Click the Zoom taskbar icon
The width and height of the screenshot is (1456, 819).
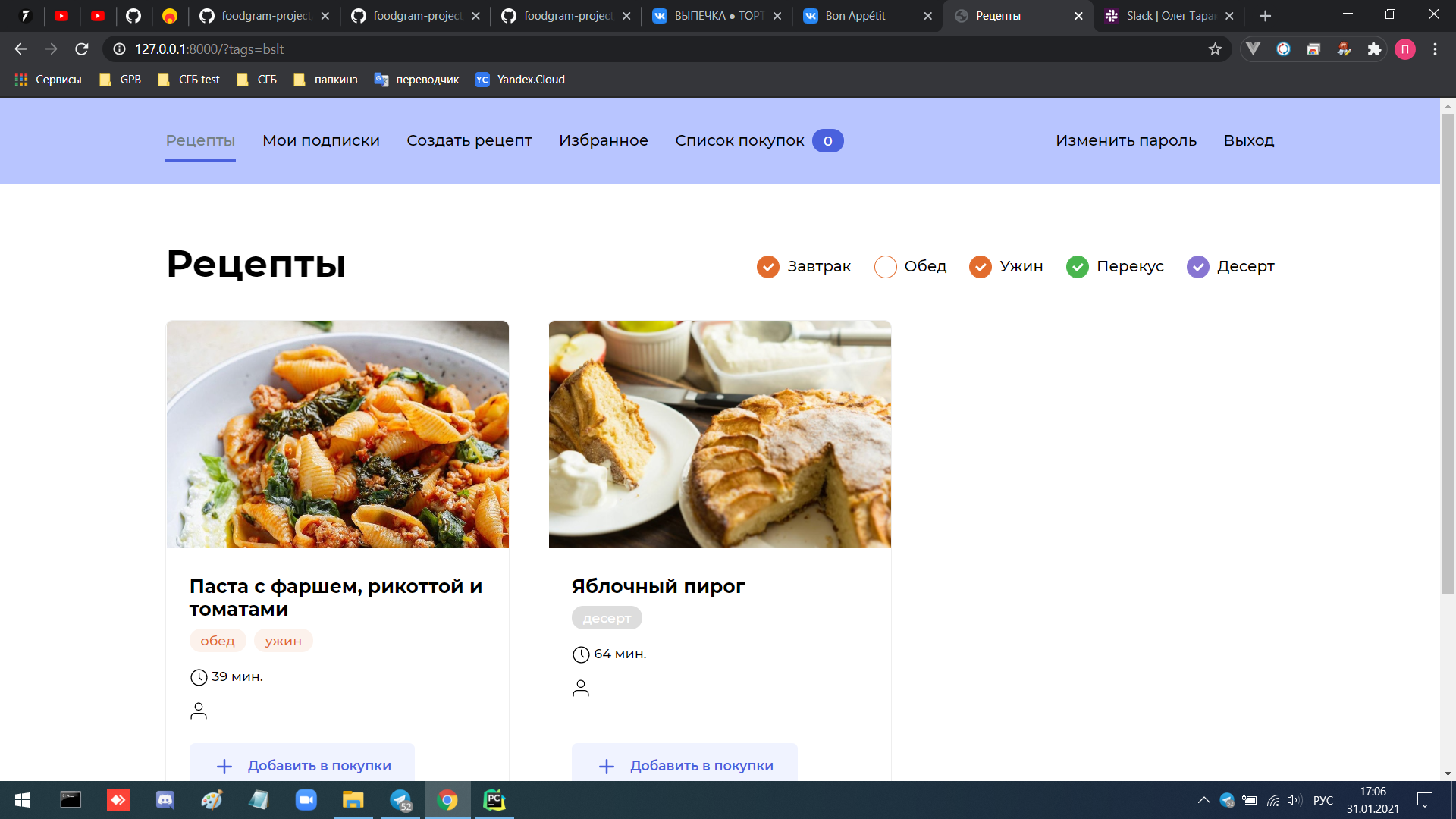pos(306,800)
